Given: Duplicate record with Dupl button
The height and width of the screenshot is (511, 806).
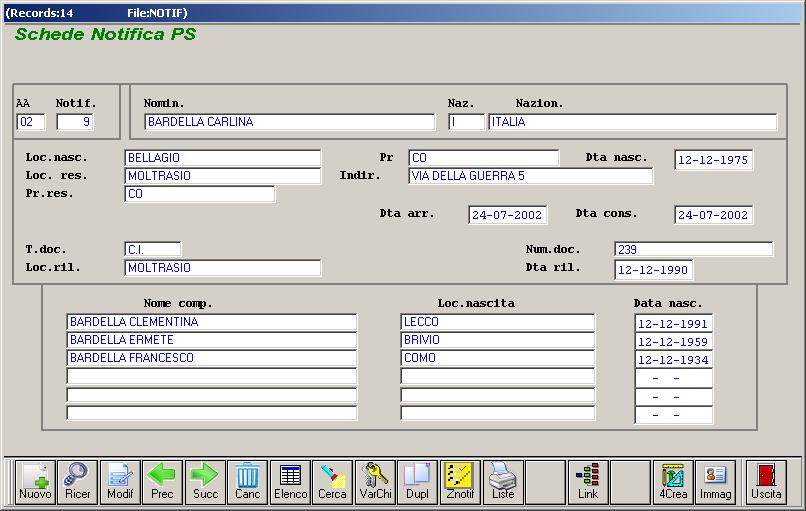Looking at the screenshot, I should point(418,482).
